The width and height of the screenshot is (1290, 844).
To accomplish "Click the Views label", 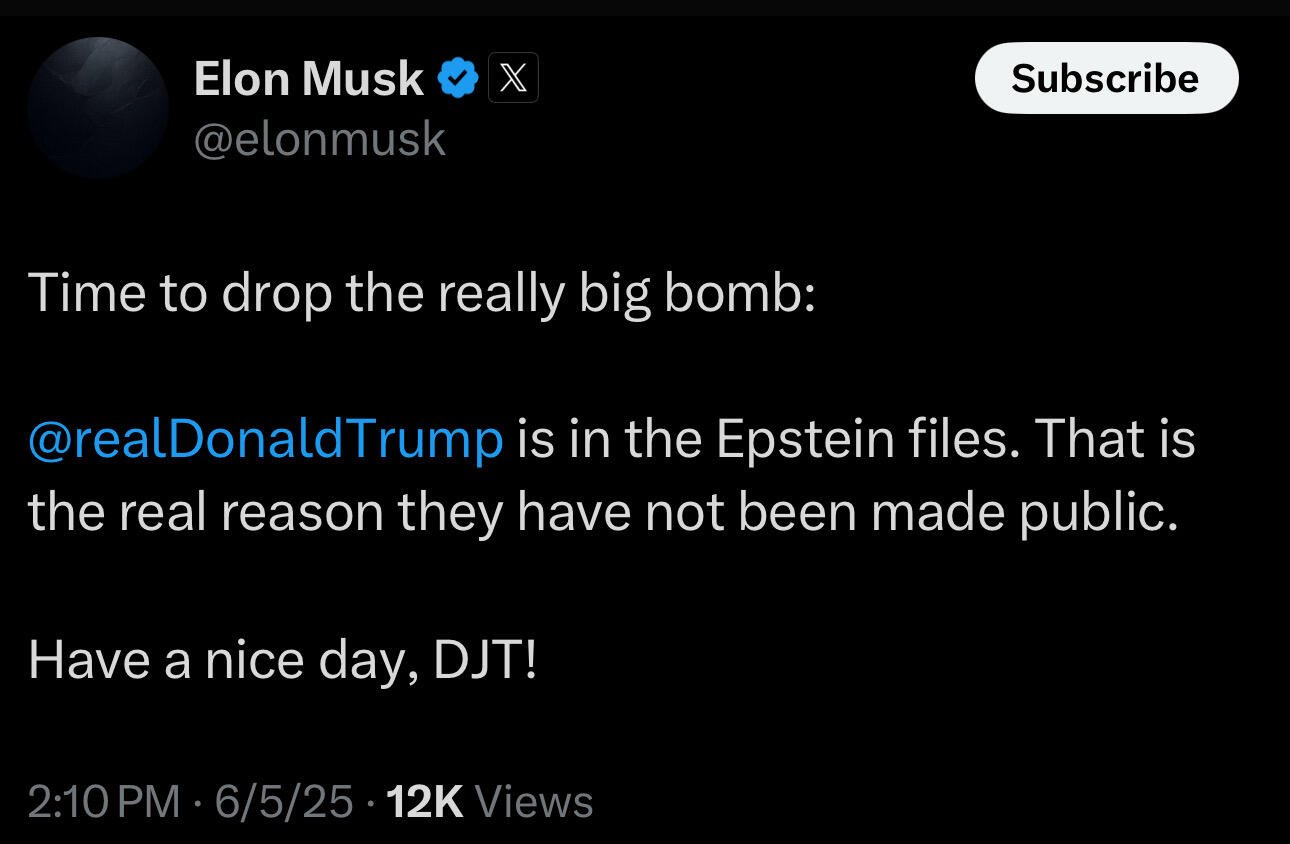I will [x=534, y=802].
